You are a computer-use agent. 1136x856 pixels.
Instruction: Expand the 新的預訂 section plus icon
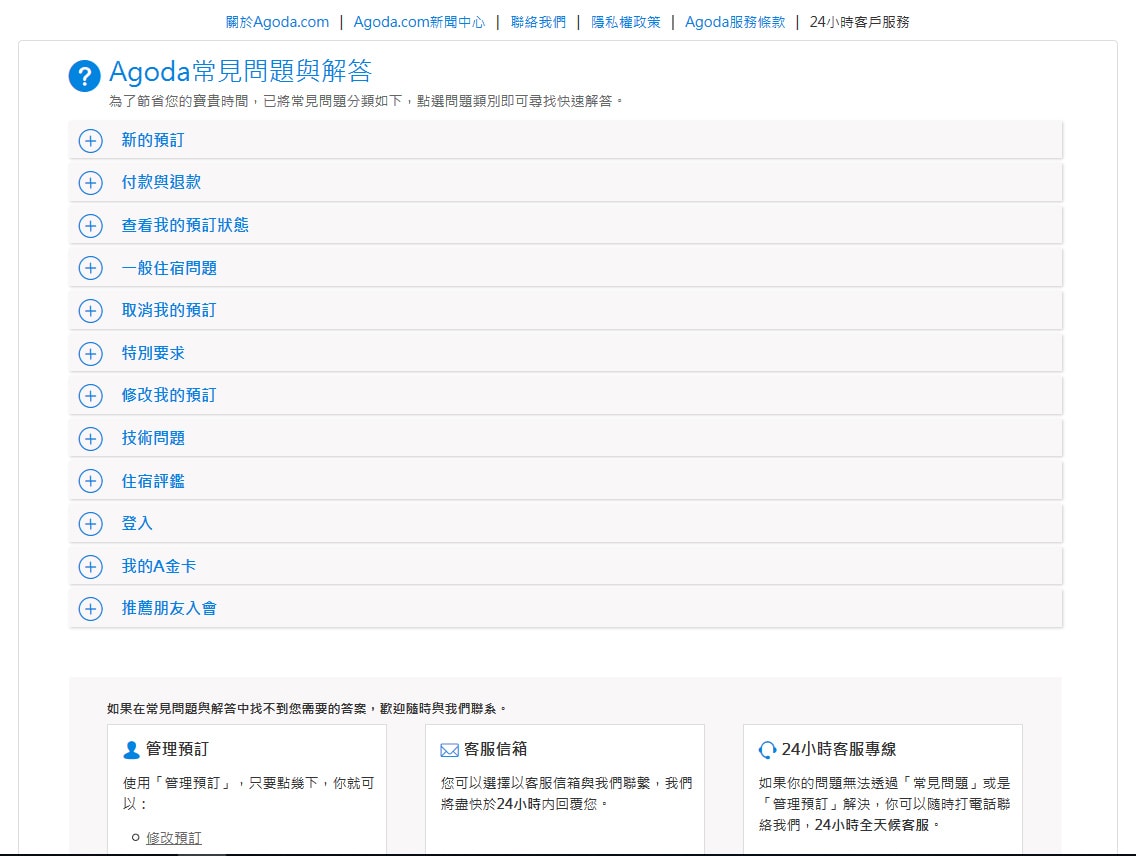click(x=91, y=140)
